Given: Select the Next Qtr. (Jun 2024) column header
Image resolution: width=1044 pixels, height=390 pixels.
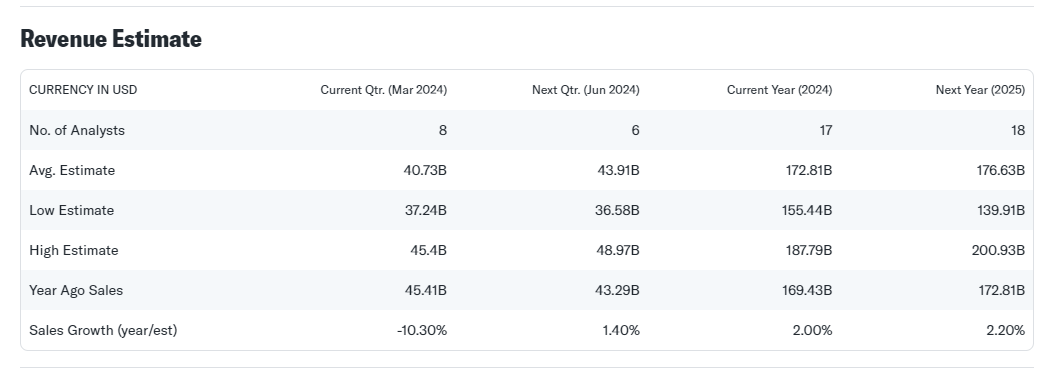Looking at the screenshot, I should (586, 90).
